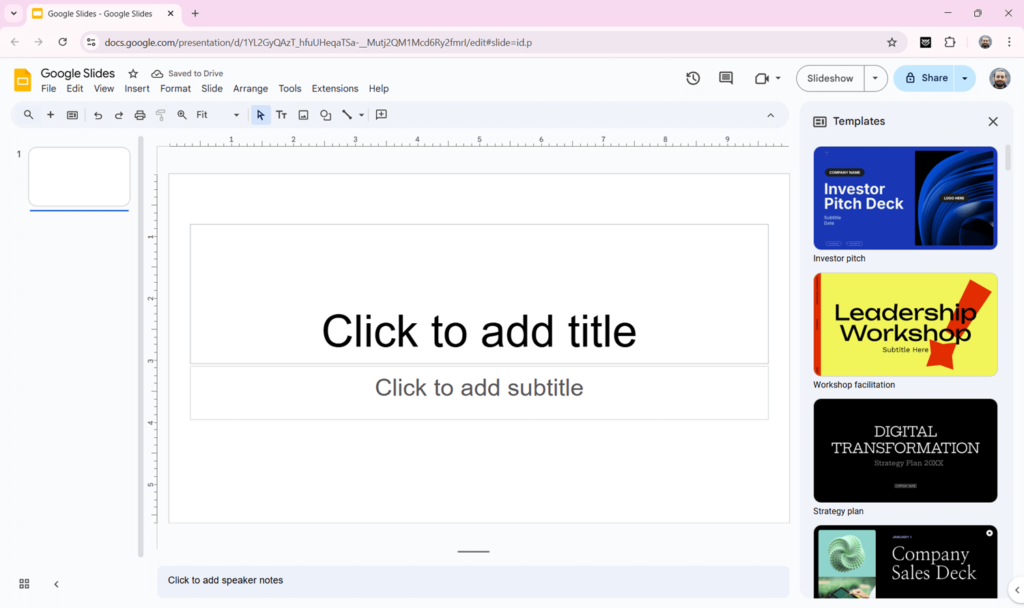Insert a Text box
The image size is (1024, 608).
(281, 114)
